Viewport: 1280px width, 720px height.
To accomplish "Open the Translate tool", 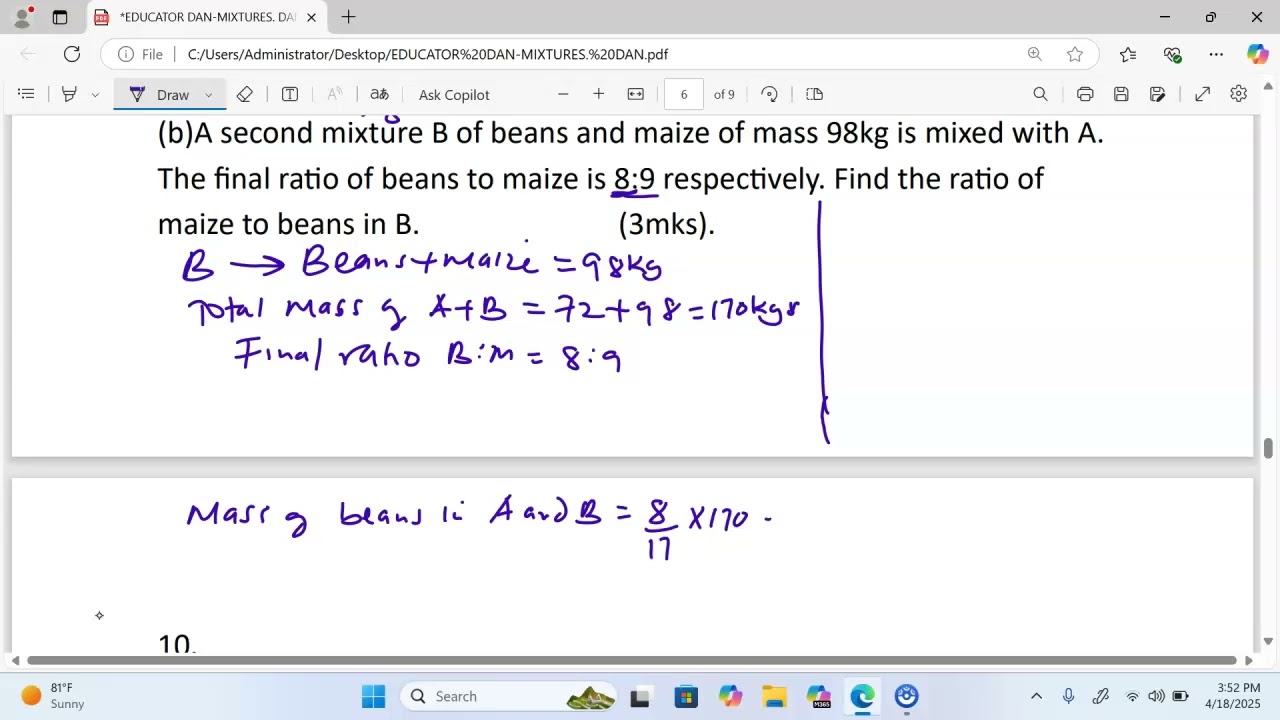I will 379,94.
